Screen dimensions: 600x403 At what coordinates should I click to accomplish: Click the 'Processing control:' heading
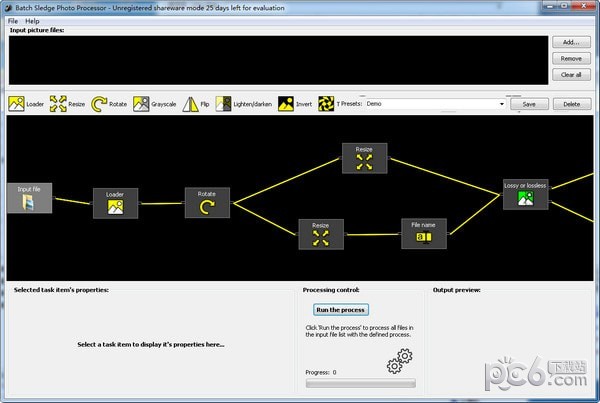[x=331, y=290]
